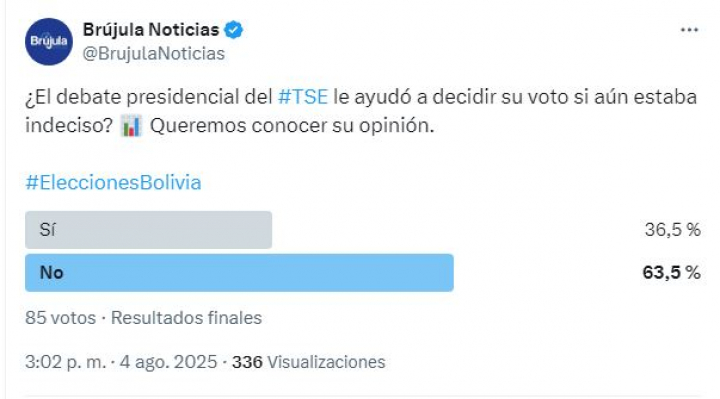This screenshot has height=399, width=720.
Task: Open the 336 Visualizaciones stats
Action: 309,362
